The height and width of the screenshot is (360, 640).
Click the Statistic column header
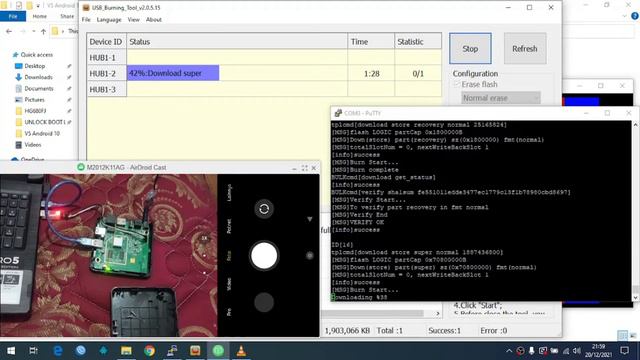coord(418,42)
